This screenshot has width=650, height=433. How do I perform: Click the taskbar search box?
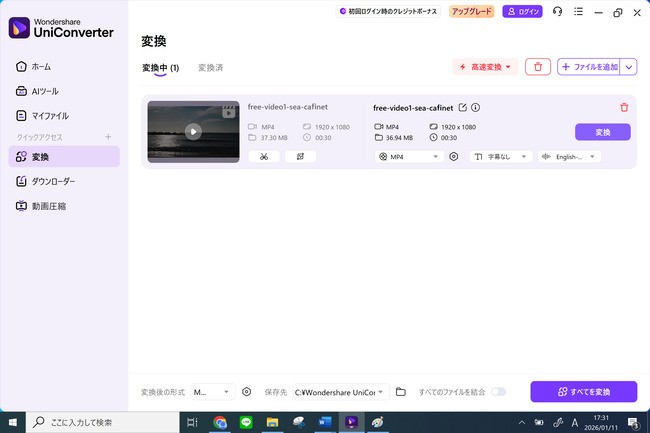coord(103,422)
